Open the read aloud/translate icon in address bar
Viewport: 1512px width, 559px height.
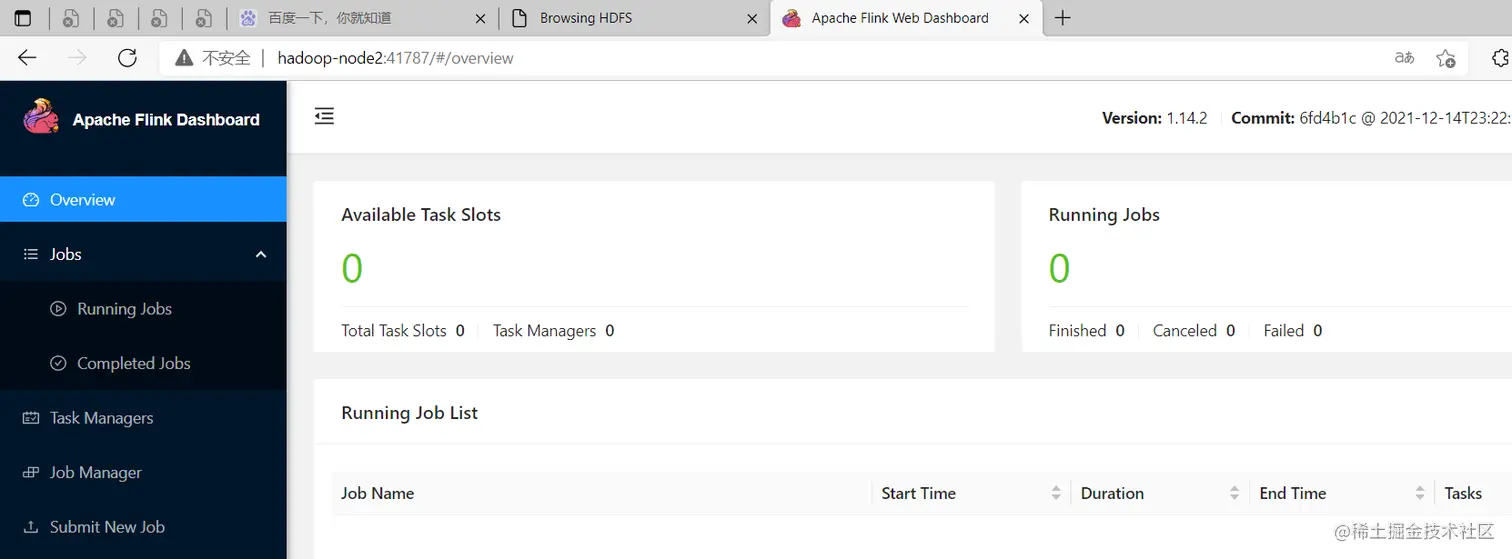[1404, 58]
